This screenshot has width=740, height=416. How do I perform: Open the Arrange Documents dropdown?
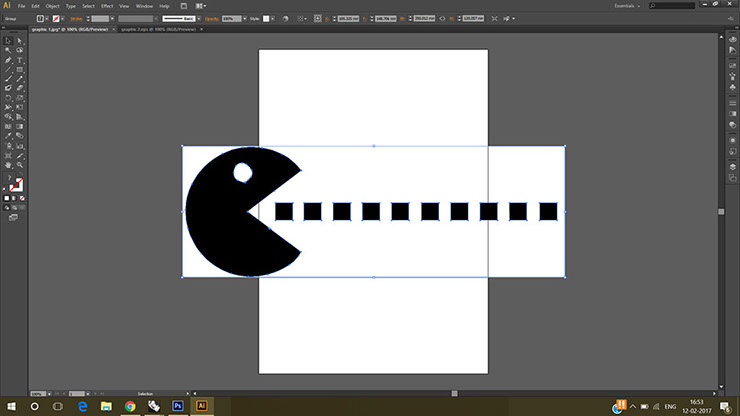point(201,6)
